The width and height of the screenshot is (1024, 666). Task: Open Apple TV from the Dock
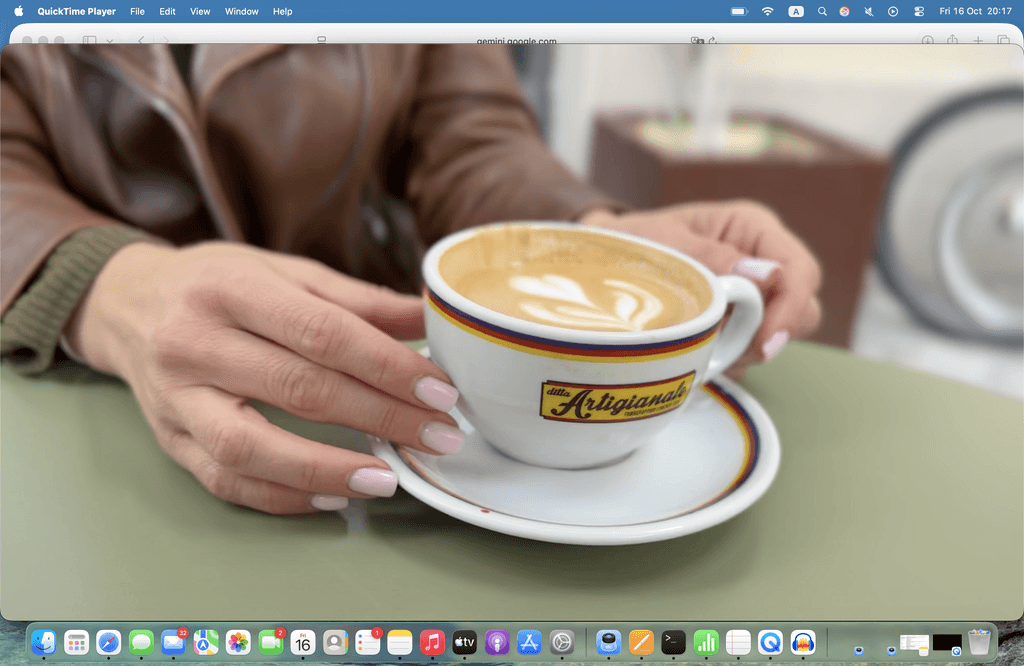click(x=464, y=642)
